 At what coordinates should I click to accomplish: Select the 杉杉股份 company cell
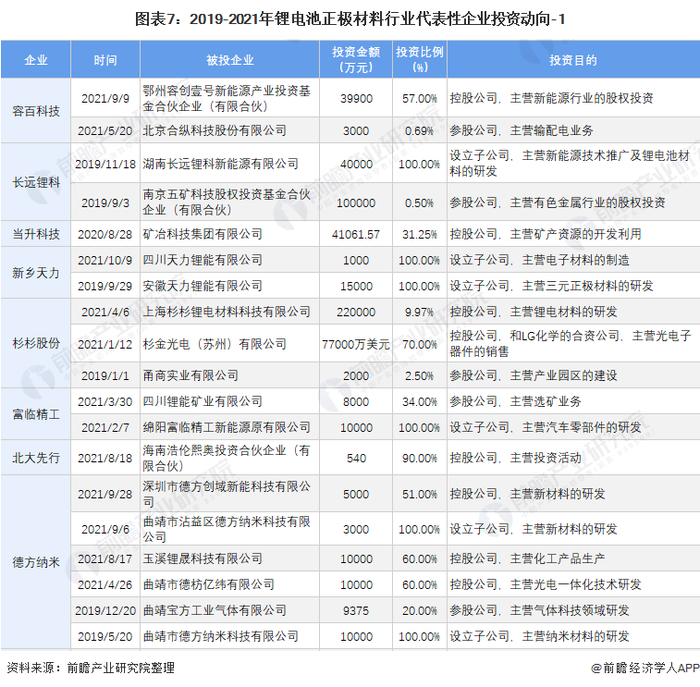(36, 343)
